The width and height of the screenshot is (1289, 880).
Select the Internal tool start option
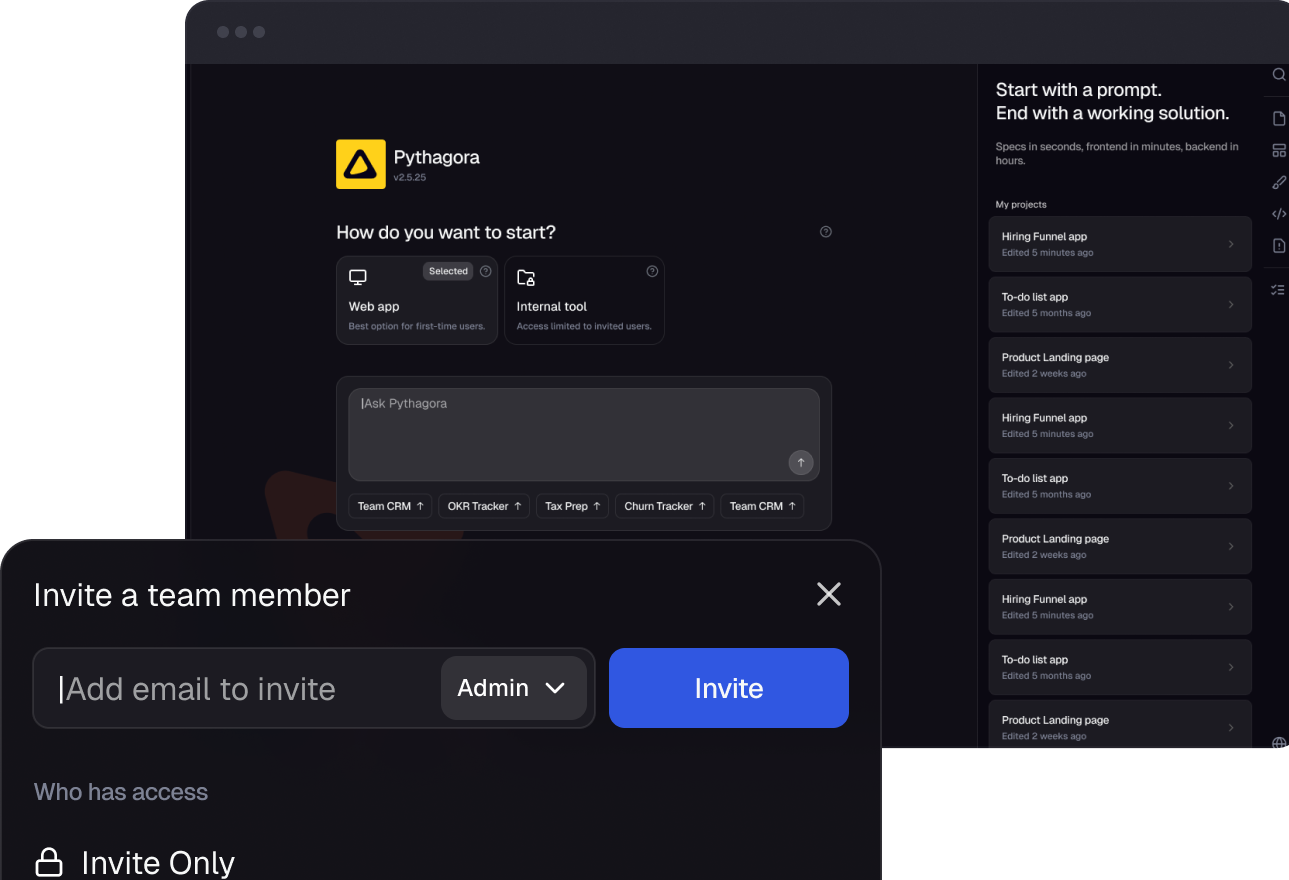tap(584, 300)
